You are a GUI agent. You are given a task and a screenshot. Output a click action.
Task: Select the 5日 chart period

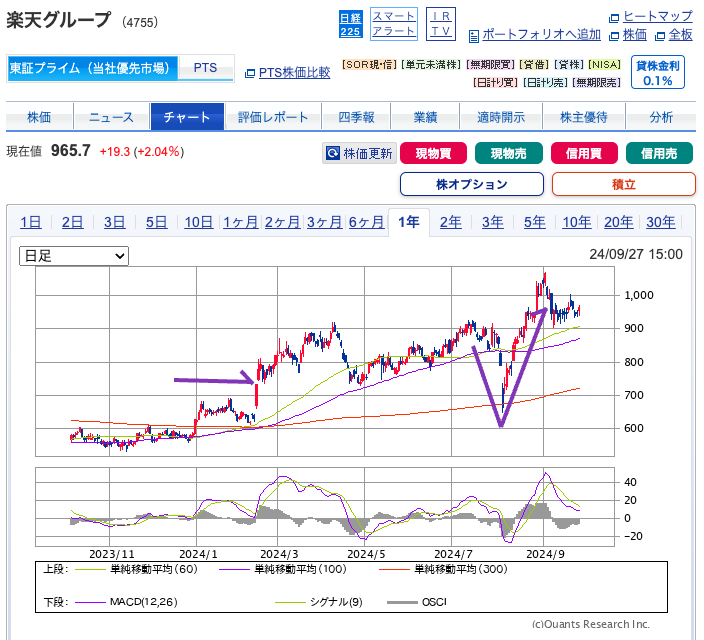click(x=156, y=222)
